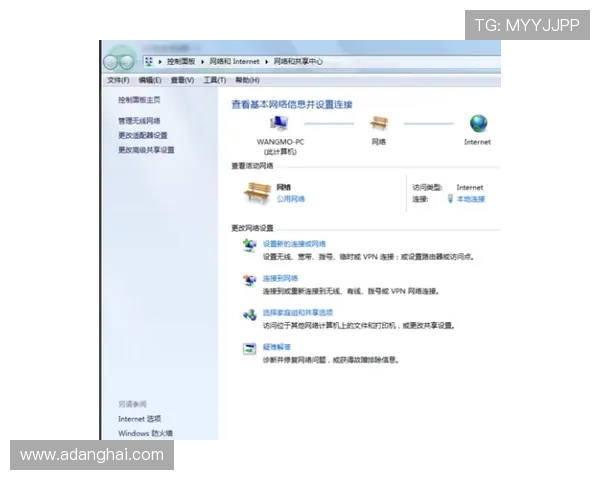Go to 控制面板主页
The image size is (600, 480).
tap(139, 100)
